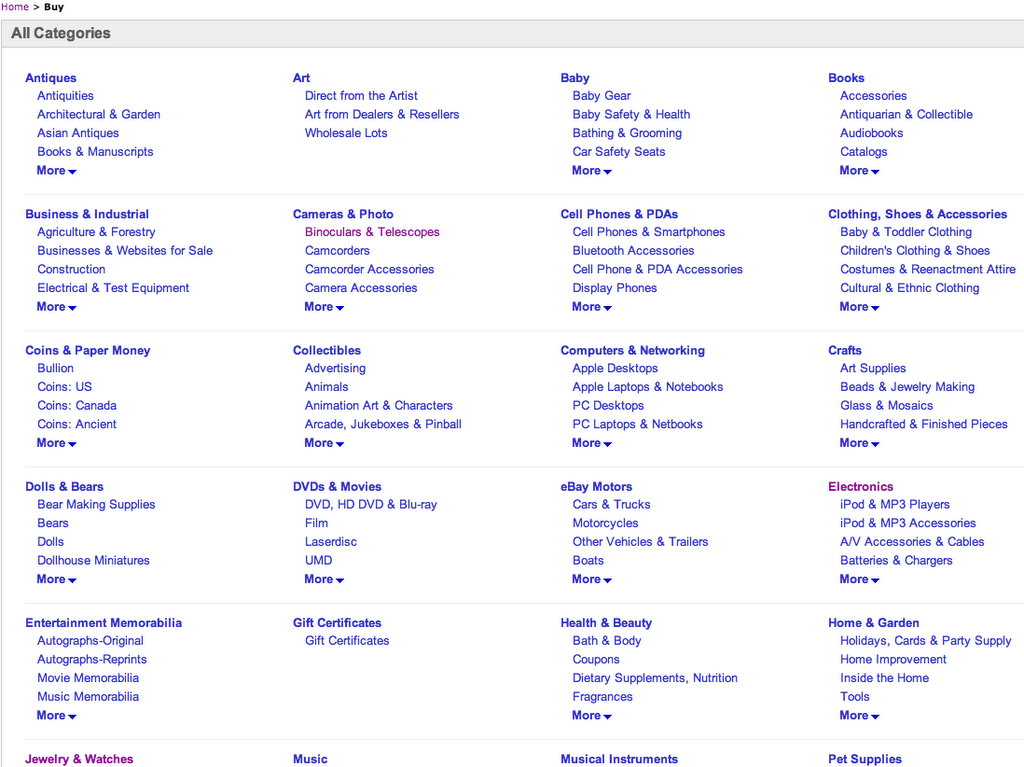Open Costumes & Reenactment Attire link
The height and width of the screenshot is (767, 1024).
coord(927,269)
